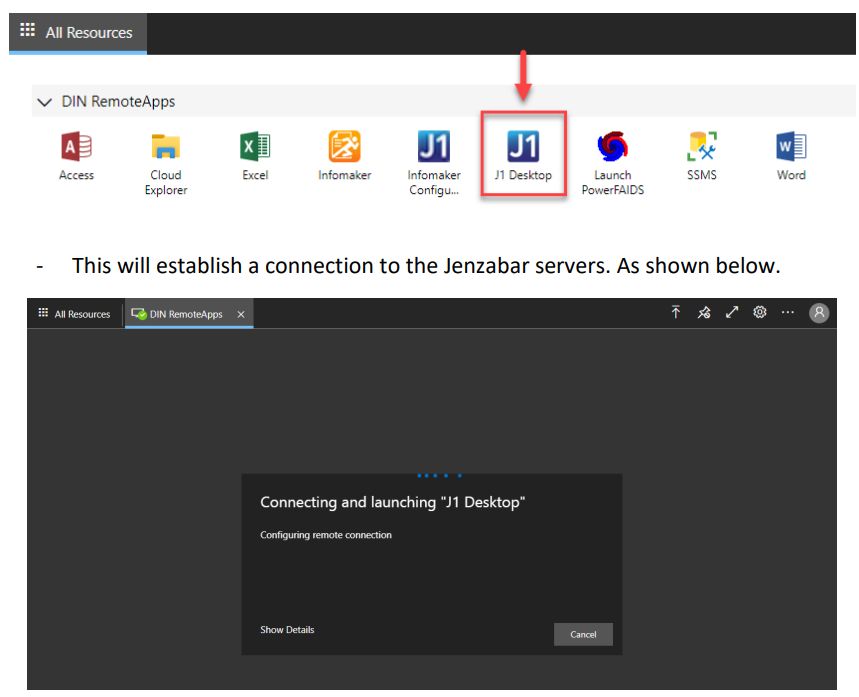Image resolution: width=859 pixels, height=697 pixels.
Task: Open the Word remote app
Action: [x=791, y=156]
